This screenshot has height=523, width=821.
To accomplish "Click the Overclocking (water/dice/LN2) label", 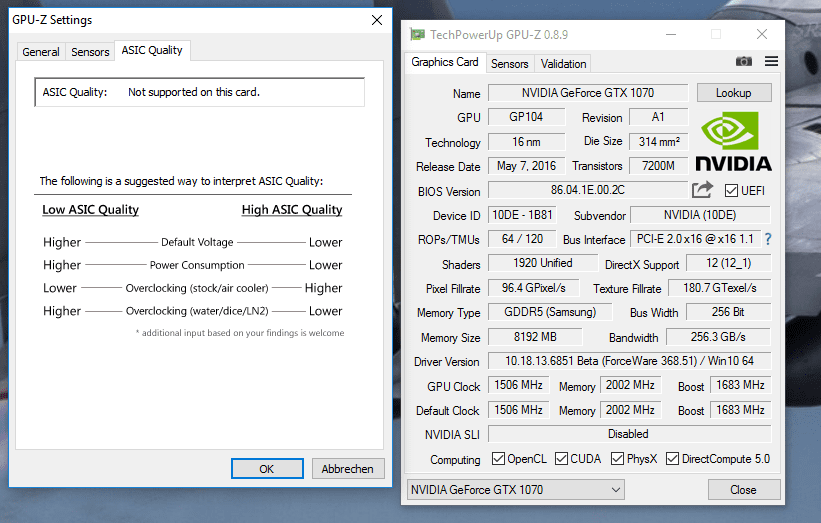I will coord(197,311).
